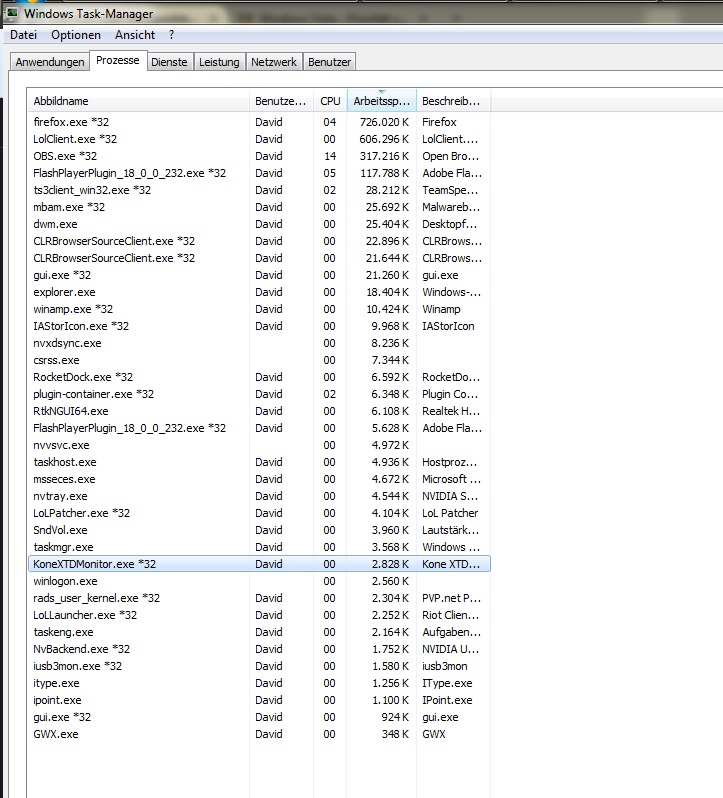Click the Task-Manager title bar icon

point(11,12)
